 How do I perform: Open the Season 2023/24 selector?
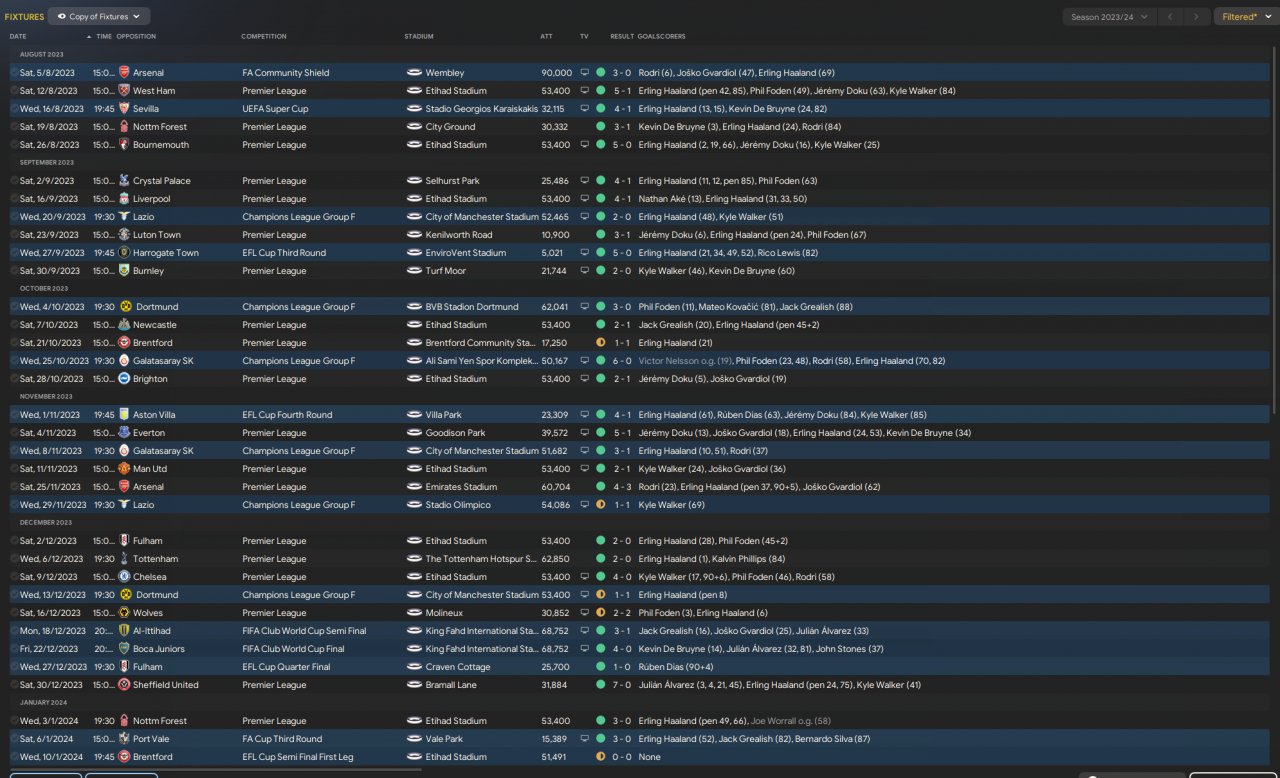pos(1108,17)
